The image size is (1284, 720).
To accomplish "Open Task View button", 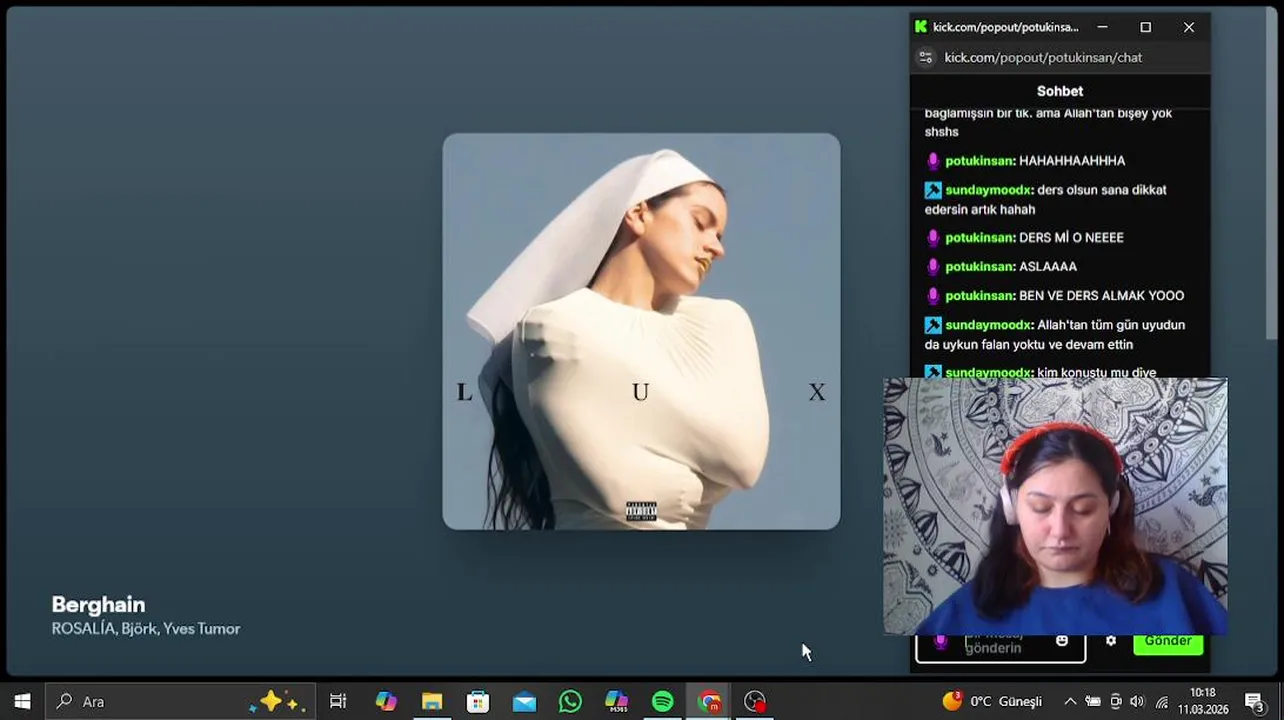I will point(338,702).
